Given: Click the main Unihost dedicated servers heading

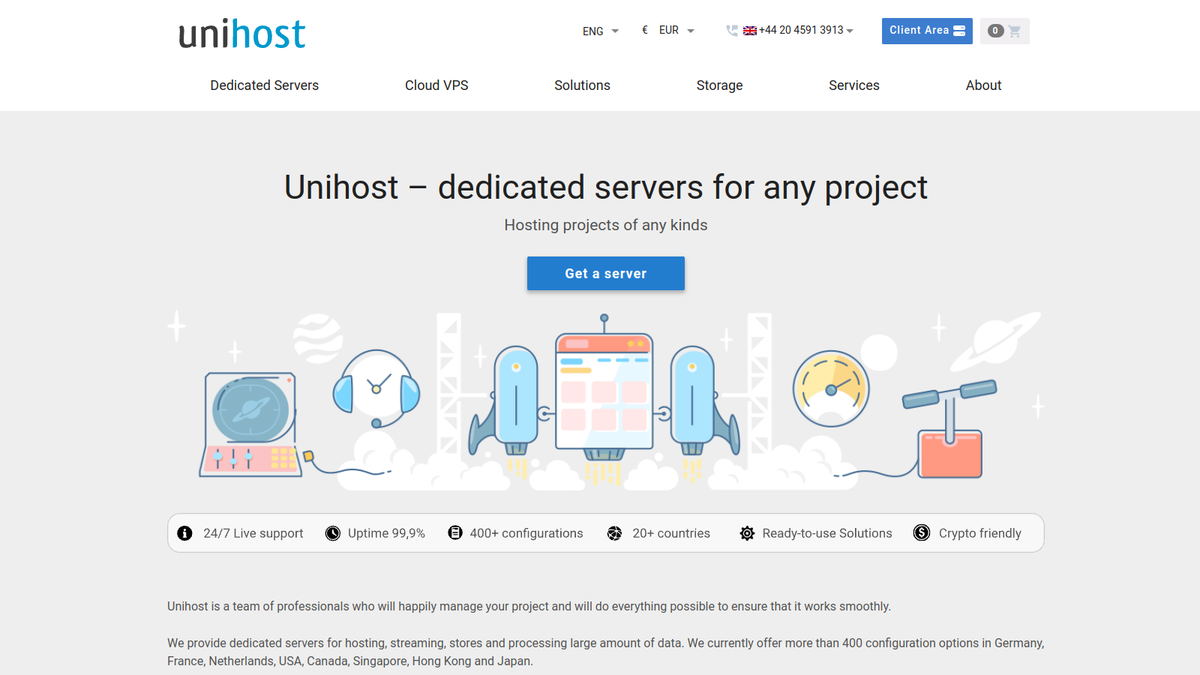Looking at the screenshot, I should pyautogui.click(x=606, y=187).
